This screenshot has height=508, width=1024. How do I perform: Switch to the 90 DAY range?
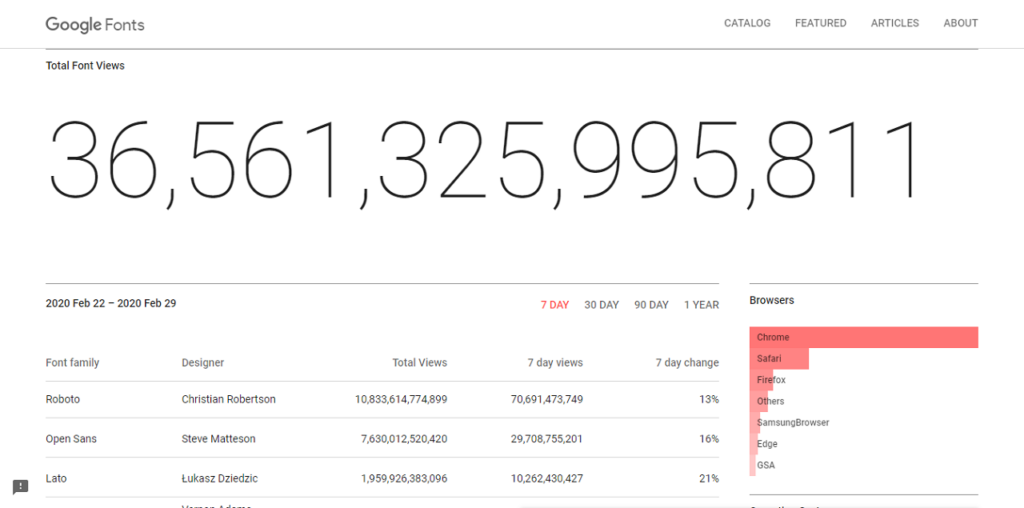pyautogui.click(x=651, y=305)
